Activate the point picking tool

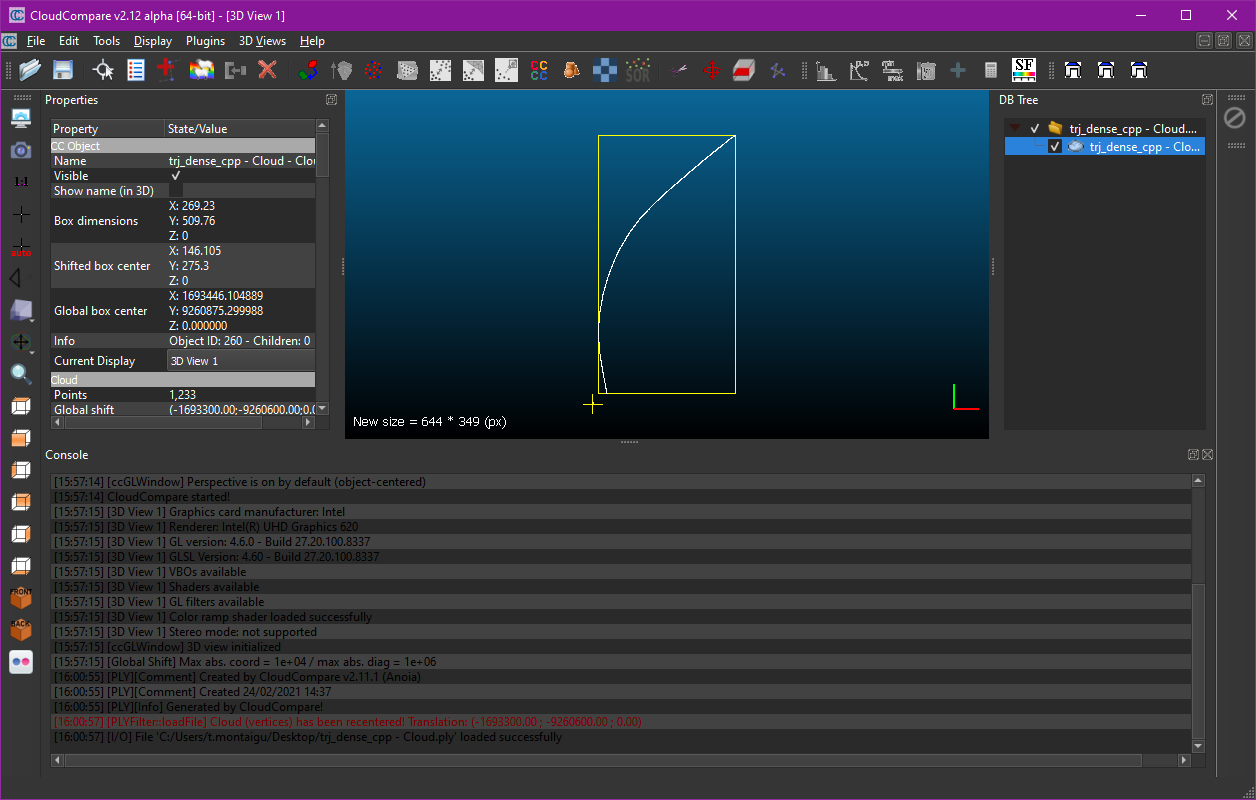click(x=103, y=70)
